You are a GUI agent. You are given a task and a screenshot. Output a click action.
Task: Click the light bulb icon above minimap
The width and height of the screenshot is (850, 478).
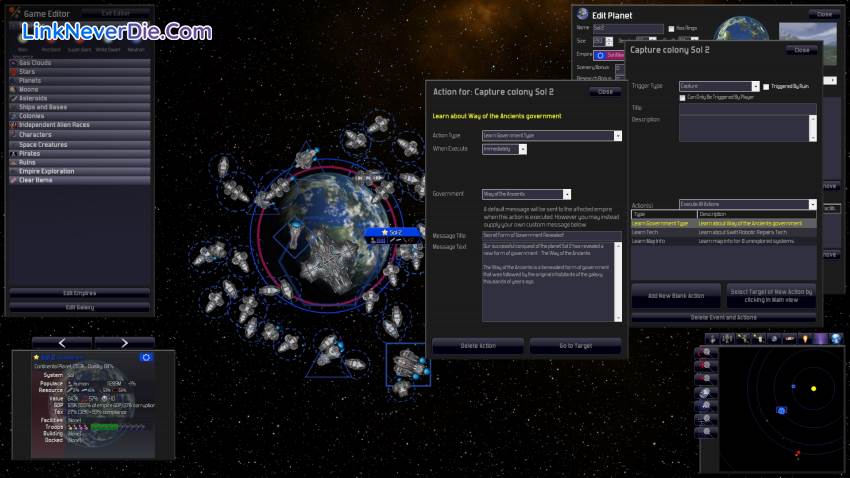(x=806, y=339)
